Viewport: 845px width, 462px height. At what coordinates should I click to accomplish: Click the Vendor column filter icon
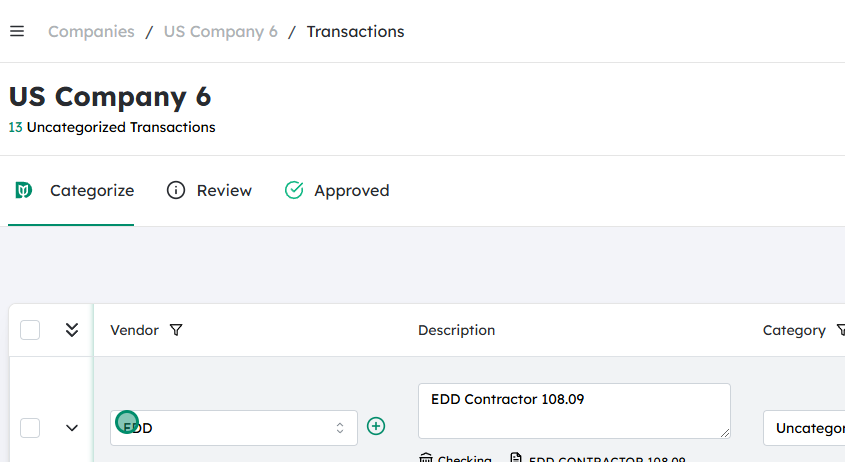coord(176,330)
